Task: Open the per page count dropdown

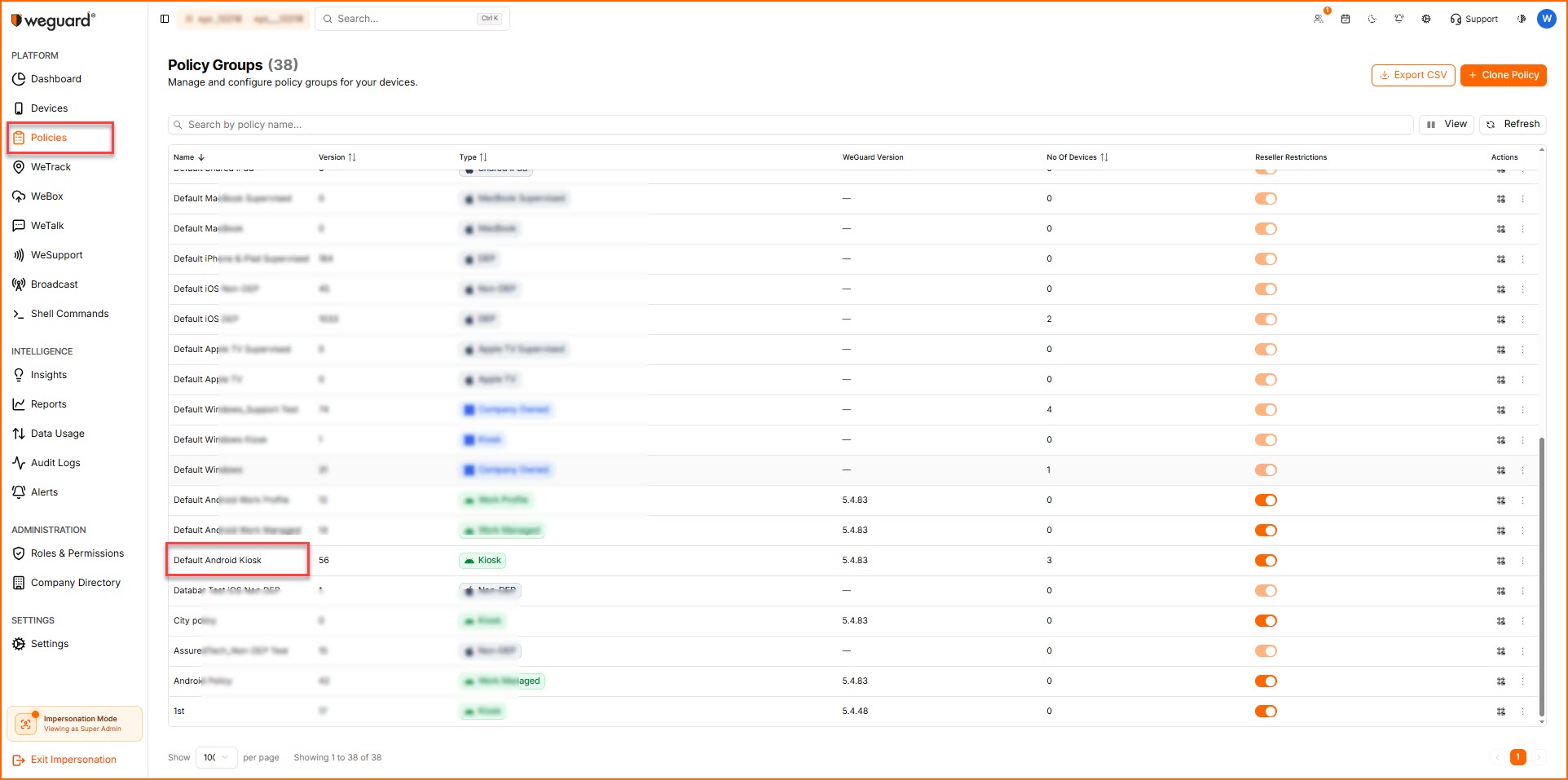Action: (216, 757)
